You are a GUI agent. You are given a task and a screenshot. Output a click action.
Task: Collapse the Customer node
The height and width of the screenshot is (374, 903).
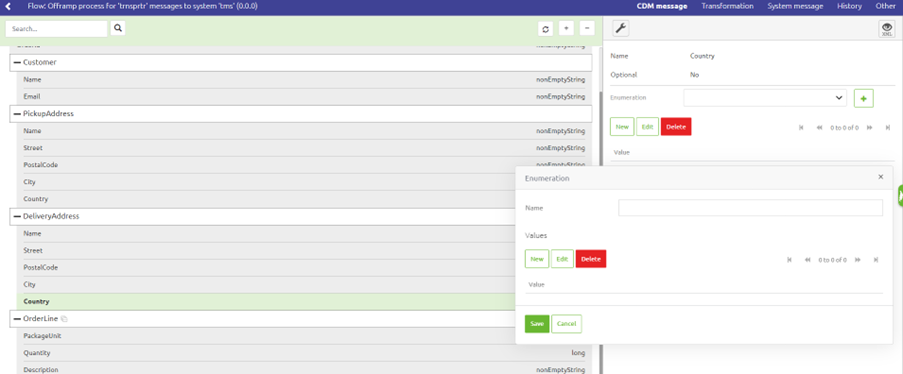[17, 62]
